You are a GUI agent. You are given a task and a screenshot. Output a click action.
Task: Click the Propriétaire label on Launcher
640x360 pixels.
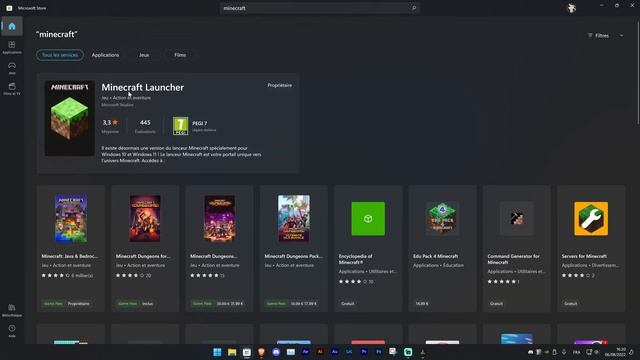[280, 85]
